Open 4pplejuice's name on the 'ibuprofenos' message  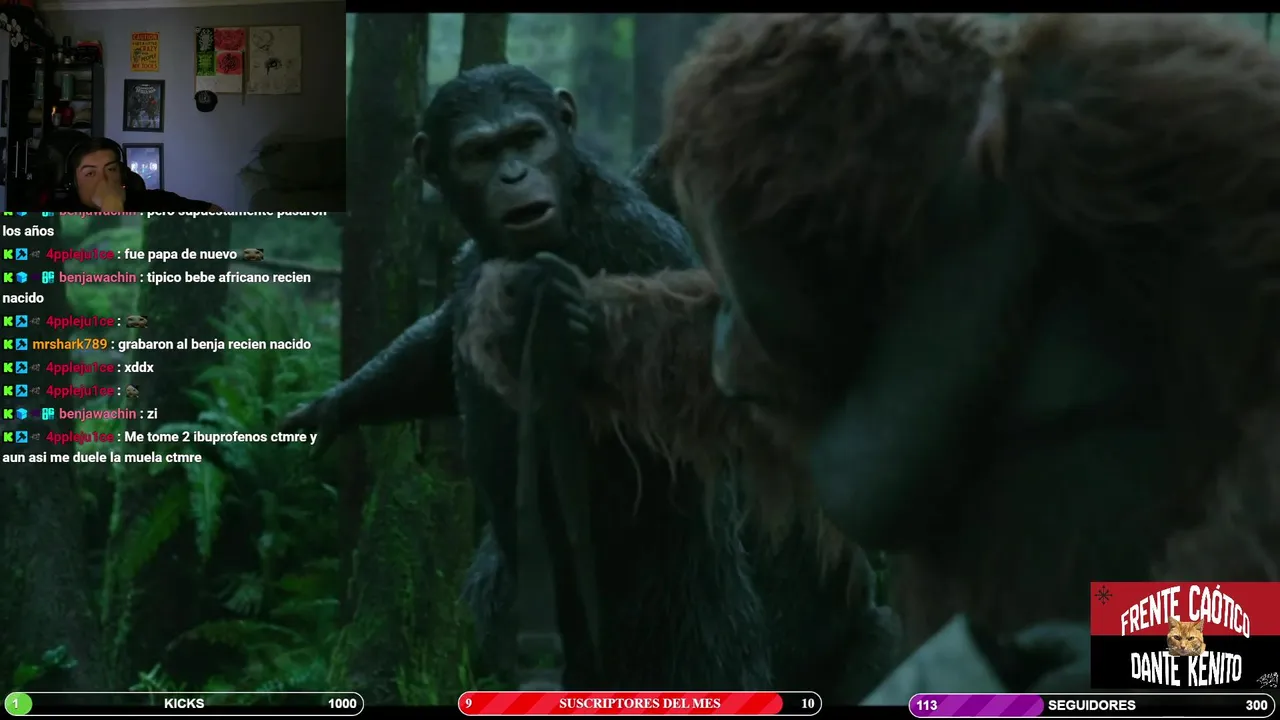pos(80,437)
